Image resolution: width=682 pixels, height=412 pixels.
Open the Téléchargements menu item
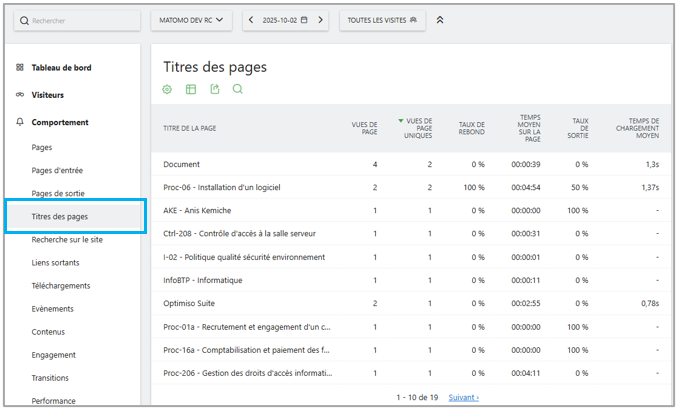tap(60, 285)
